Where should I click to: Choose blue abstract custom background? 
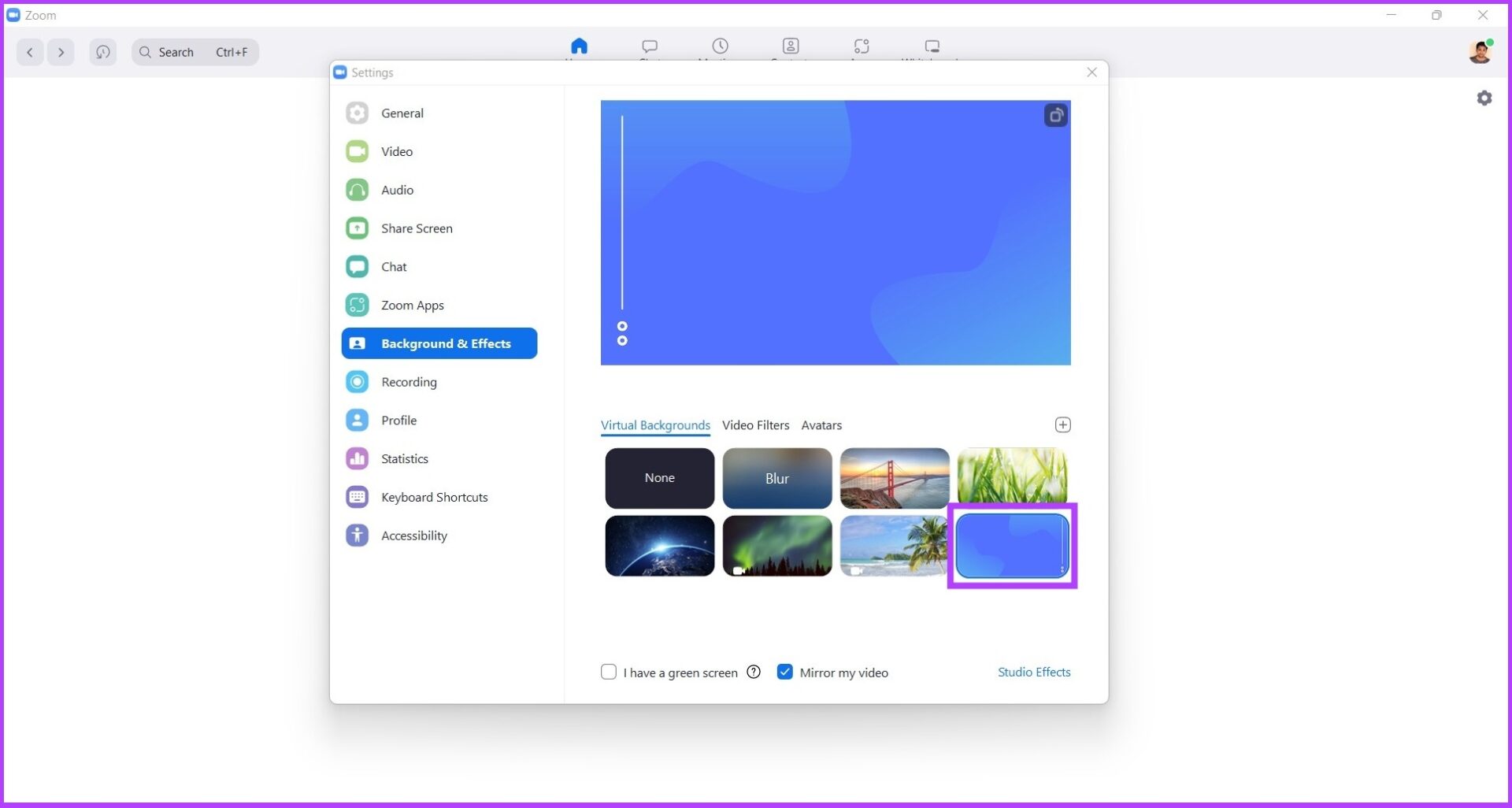1012,546
